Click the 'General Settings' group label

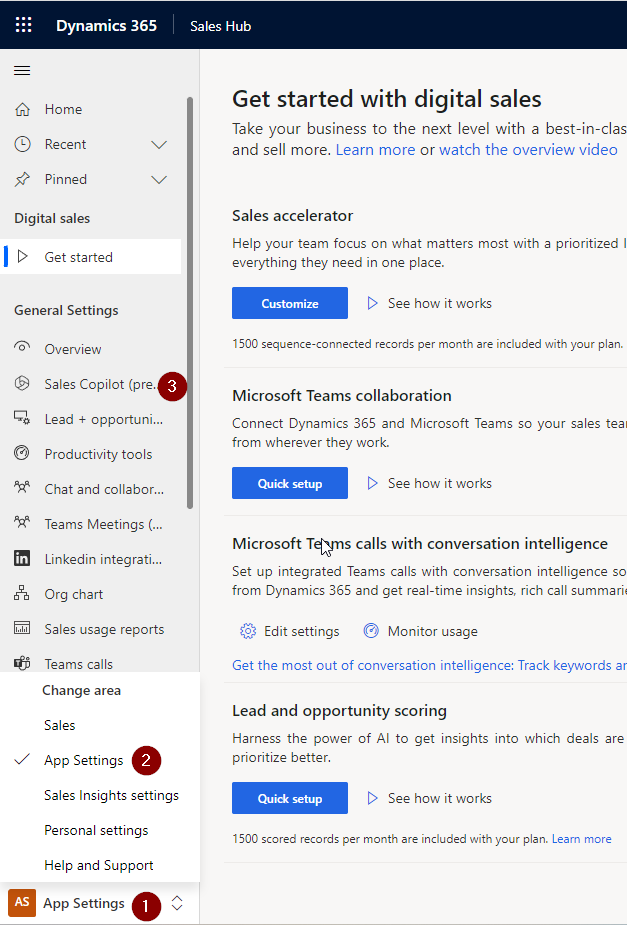[66, 310]
